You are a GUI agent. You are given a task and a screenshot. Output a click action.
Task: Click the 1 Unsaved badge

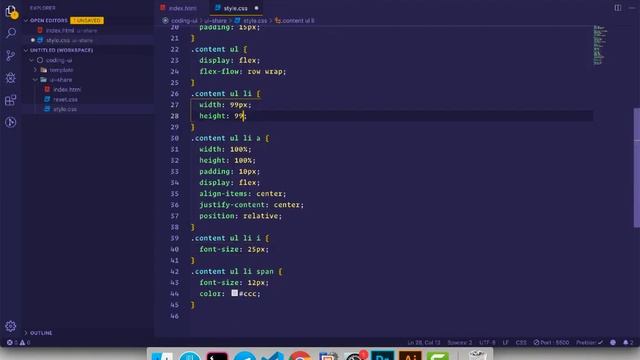[87, 20]
